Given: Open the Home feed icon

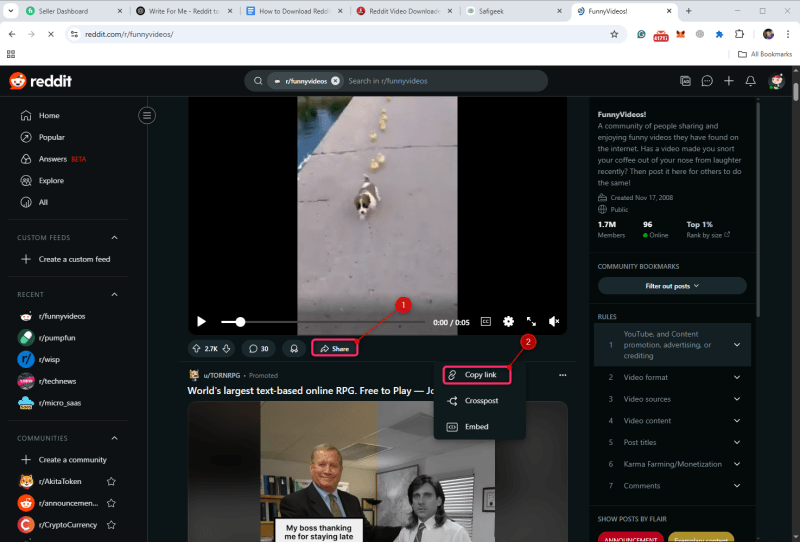Looking at the screenshot, I should (x=26, y=116).
